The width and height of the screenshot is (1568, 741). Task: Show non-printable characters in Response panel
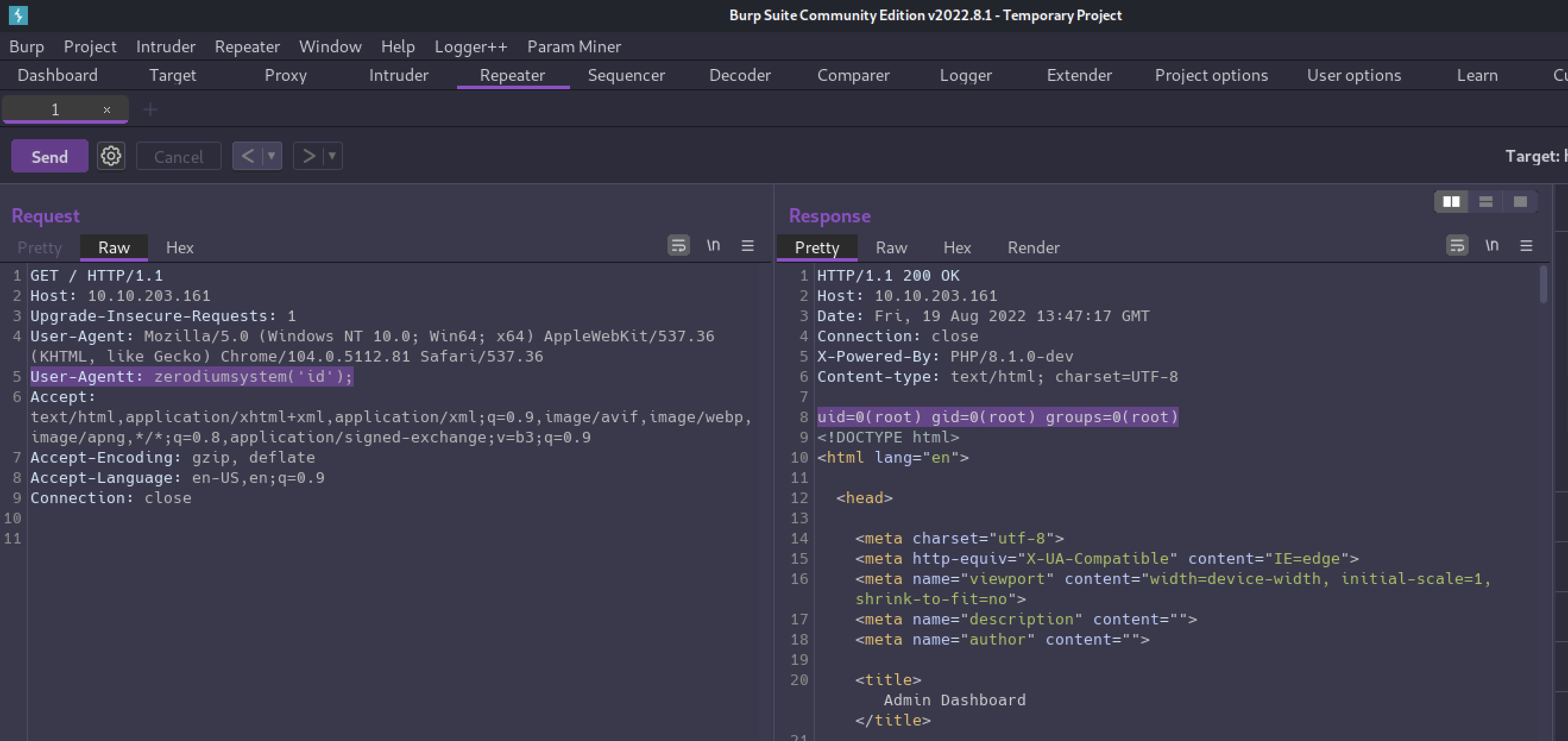coord(1491,246)
